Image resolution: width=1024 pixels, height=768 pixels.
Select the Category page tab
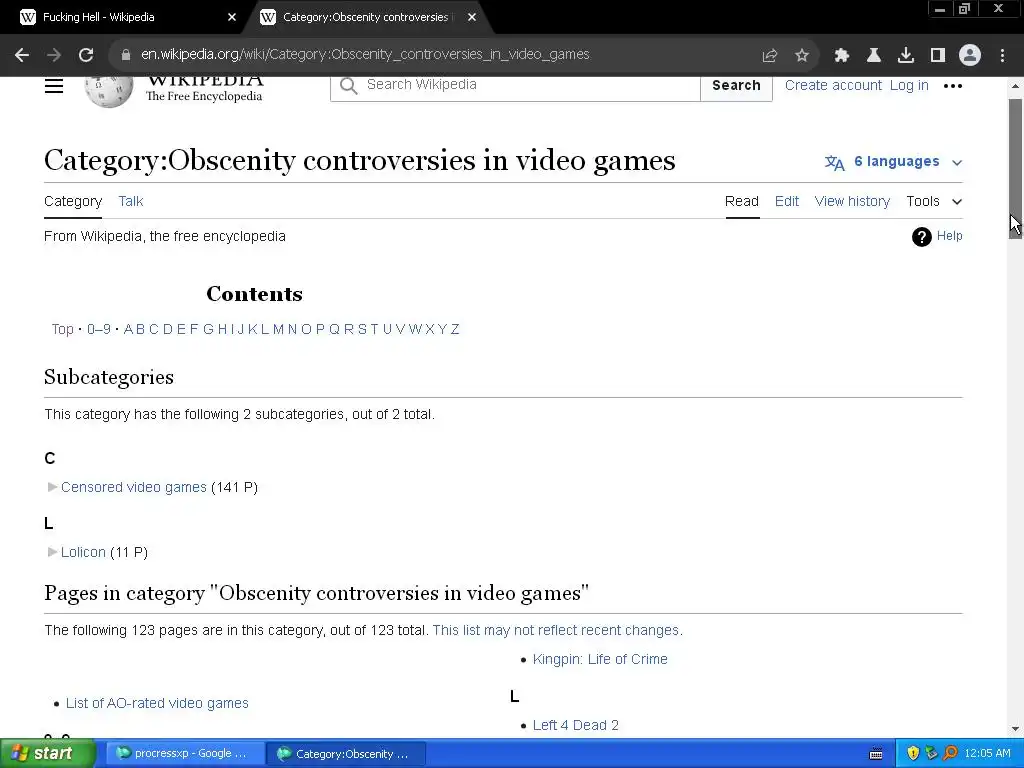tap(73, 201)
